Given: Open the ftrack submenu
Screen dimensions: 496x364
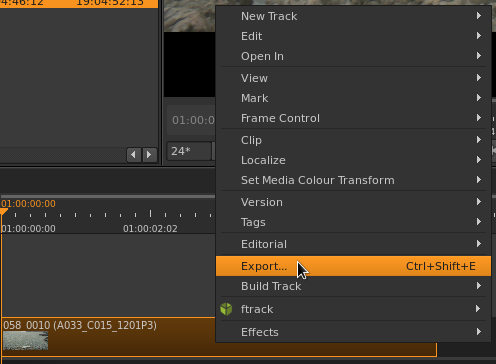Looking at the screenshot, I should point(353,309).
